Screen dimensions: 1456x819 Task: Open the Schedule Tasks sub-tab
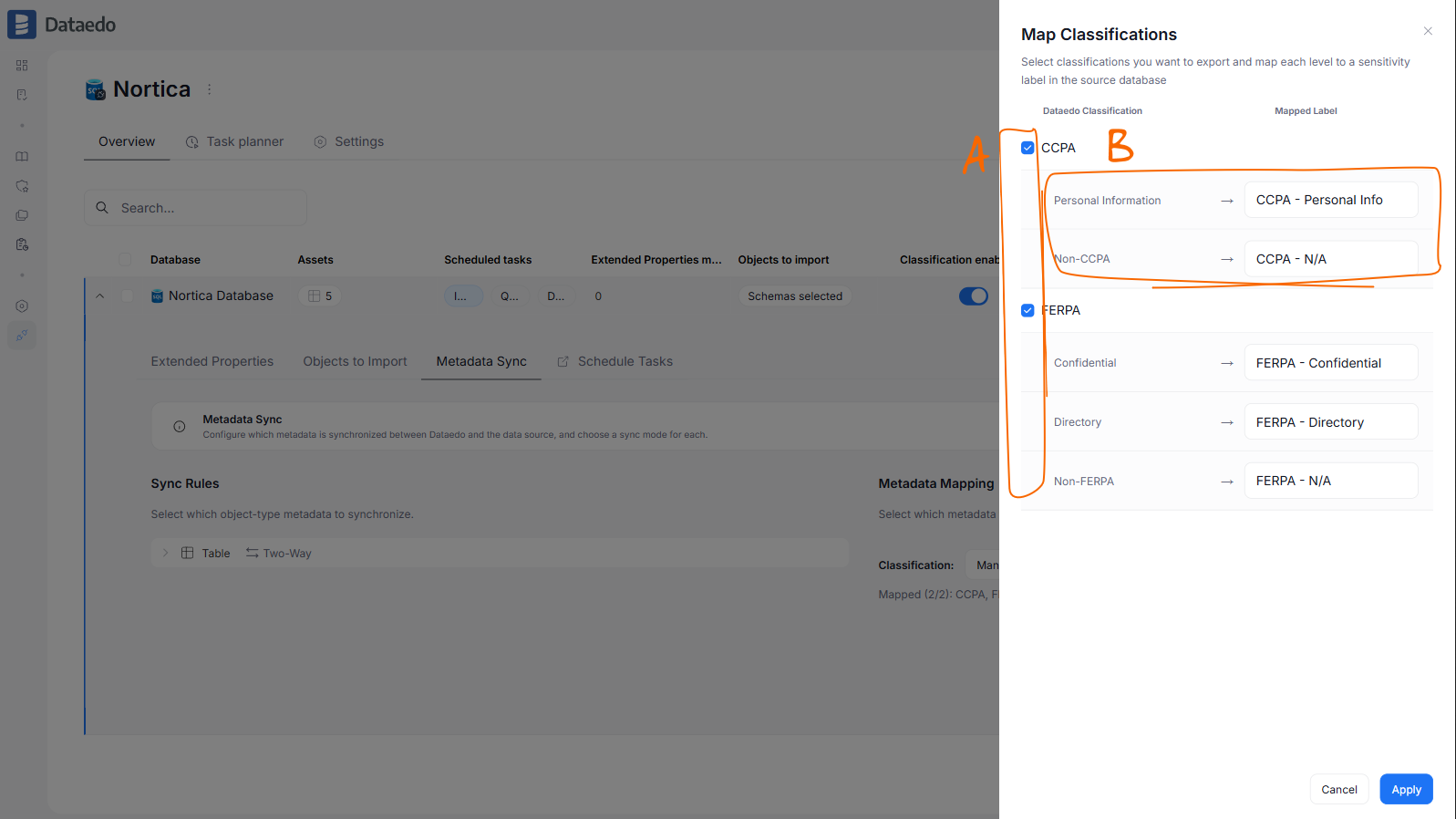[x=614, y=361]
